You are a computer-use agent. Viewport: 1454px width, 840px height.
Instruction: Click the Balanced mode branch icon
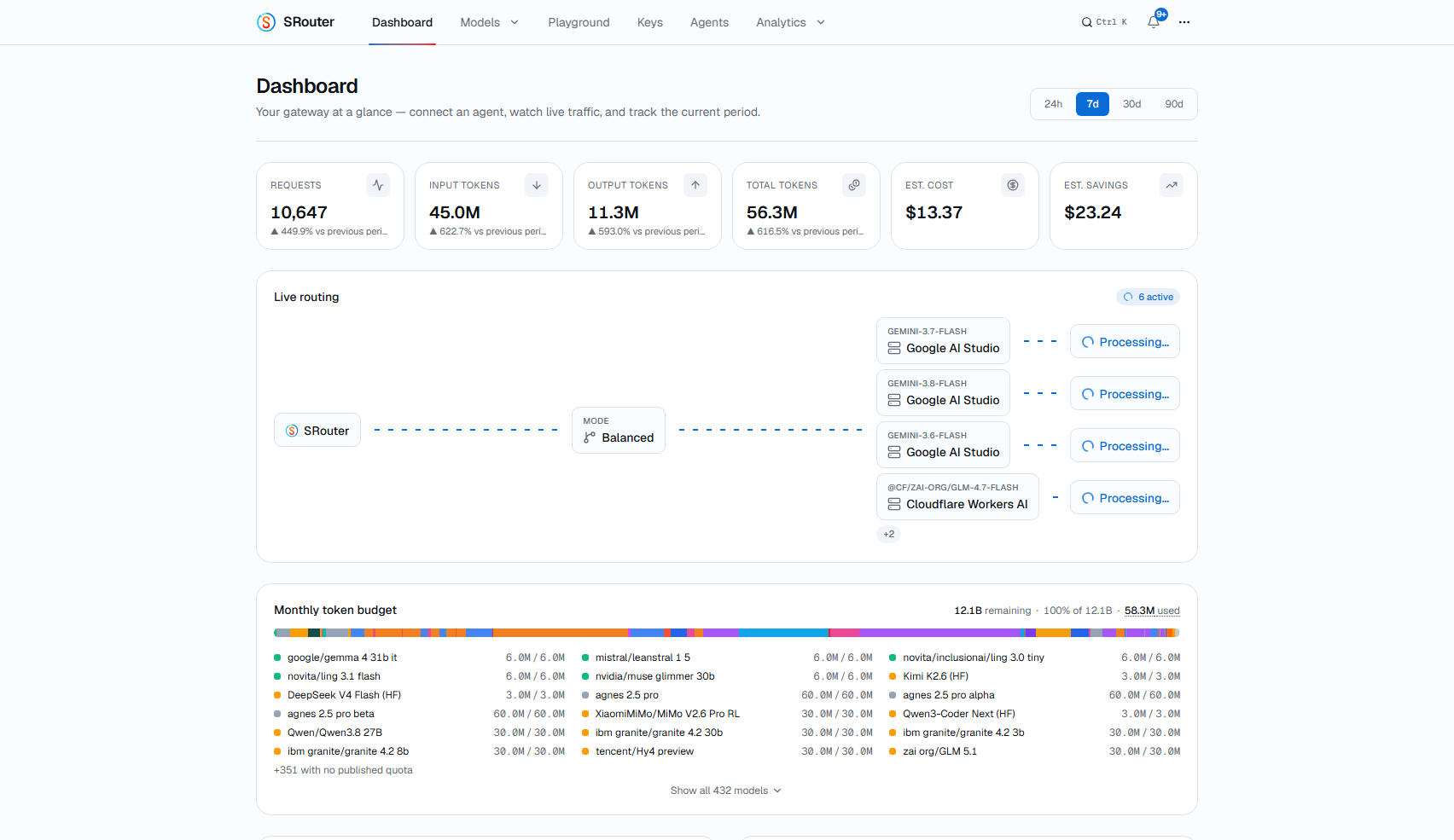tap(590, 437)
